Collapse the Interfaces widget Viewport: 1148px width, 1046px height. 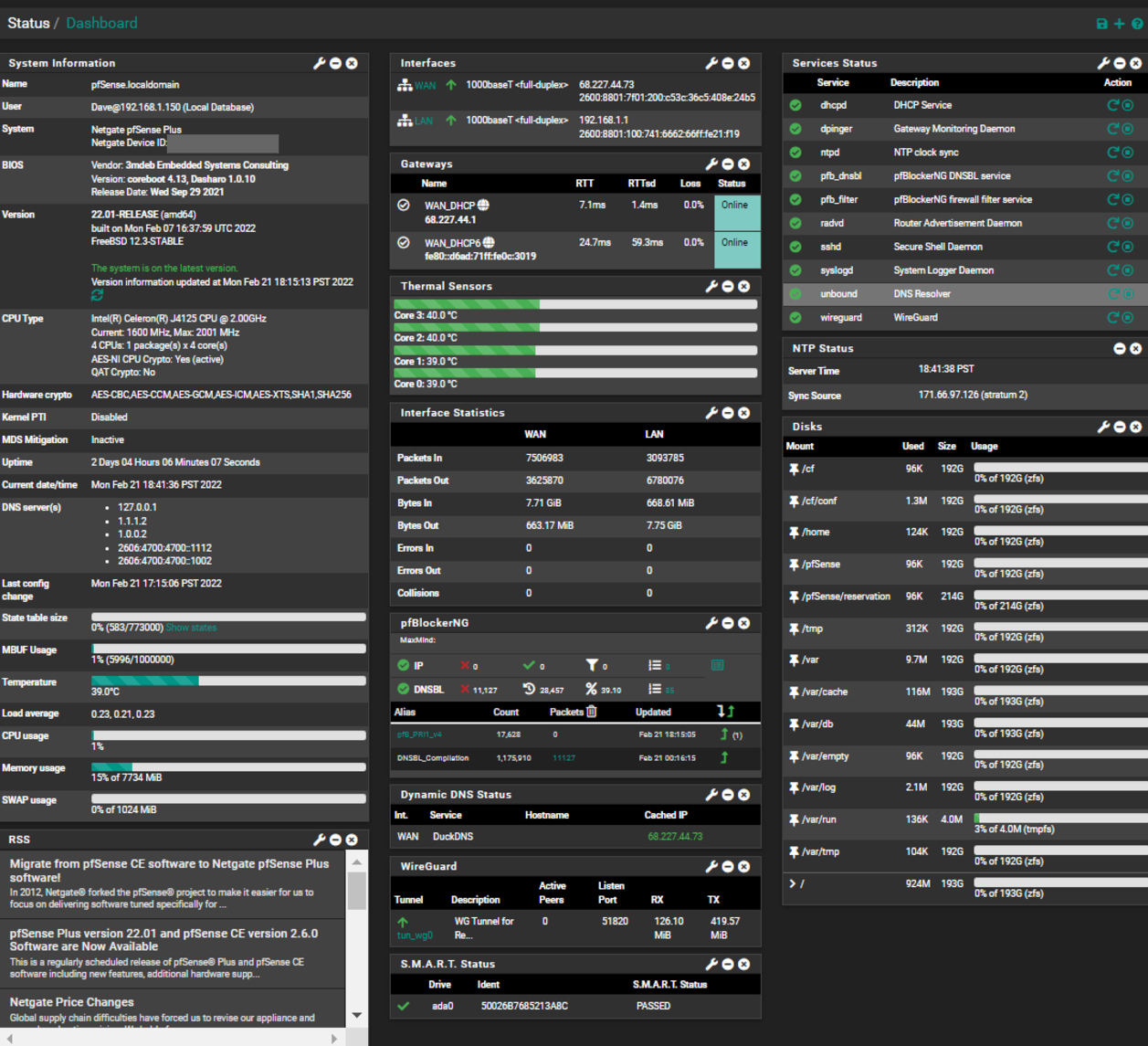[728, 63]
